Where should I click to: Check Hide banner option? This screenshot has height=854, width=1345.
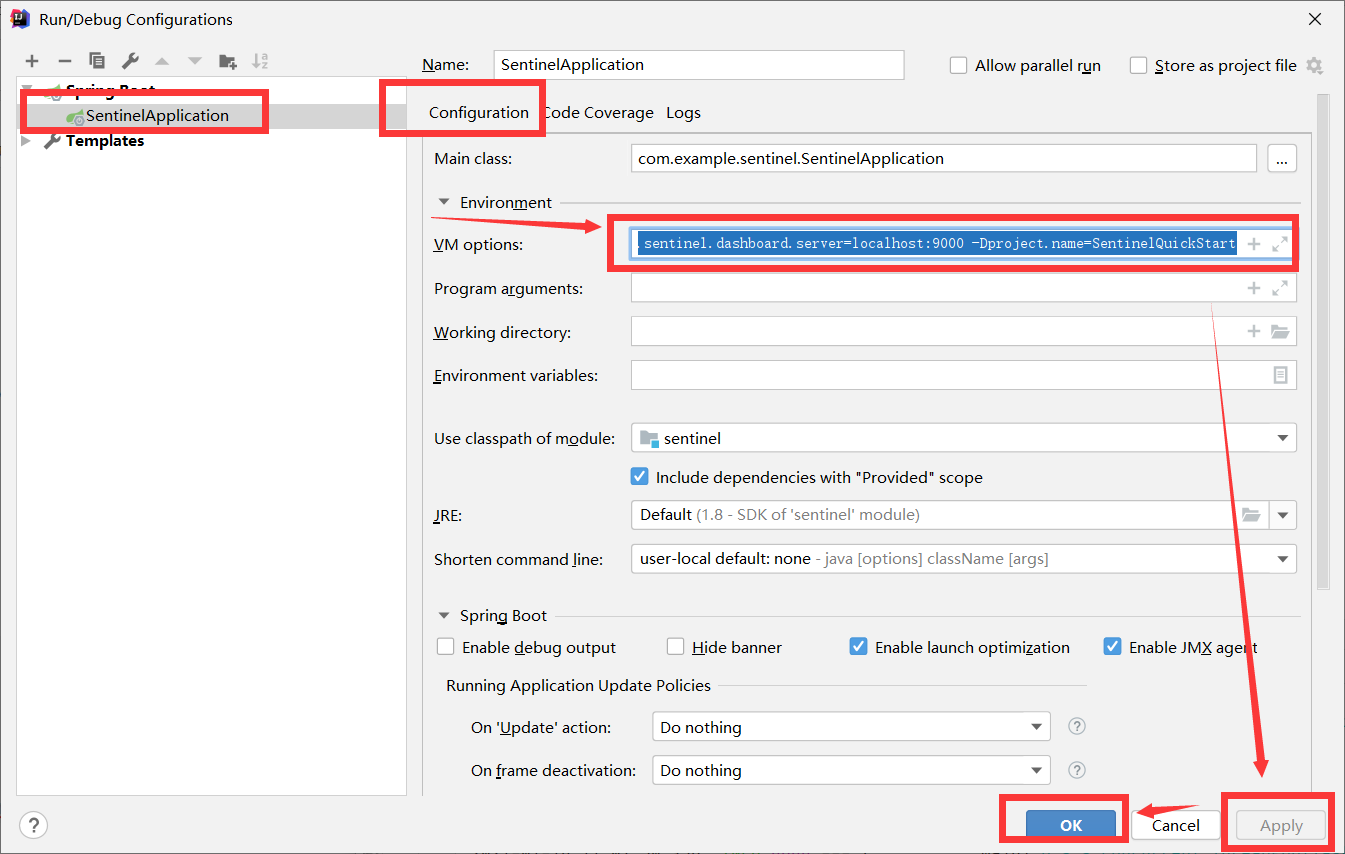tap(676, 647)
